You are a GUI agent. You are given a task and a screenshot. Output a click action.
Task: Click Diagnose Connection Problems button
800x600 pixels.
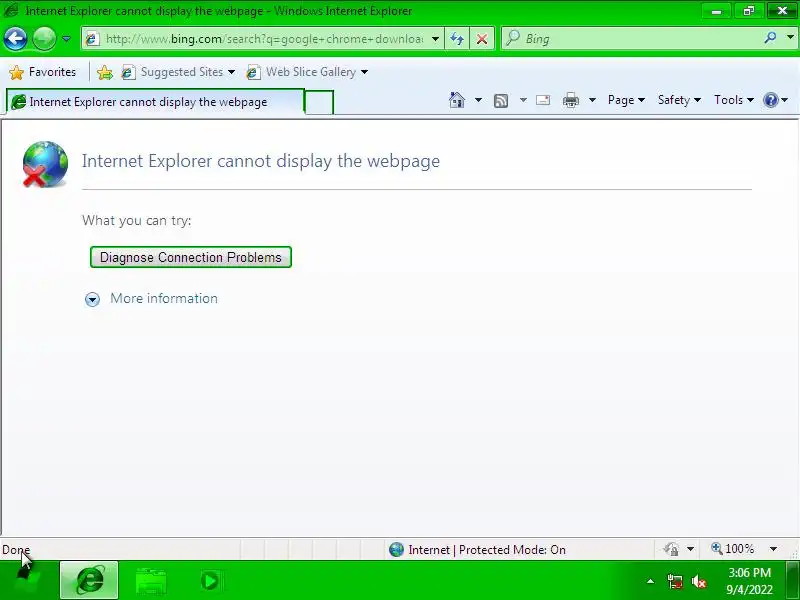(191, 257)
